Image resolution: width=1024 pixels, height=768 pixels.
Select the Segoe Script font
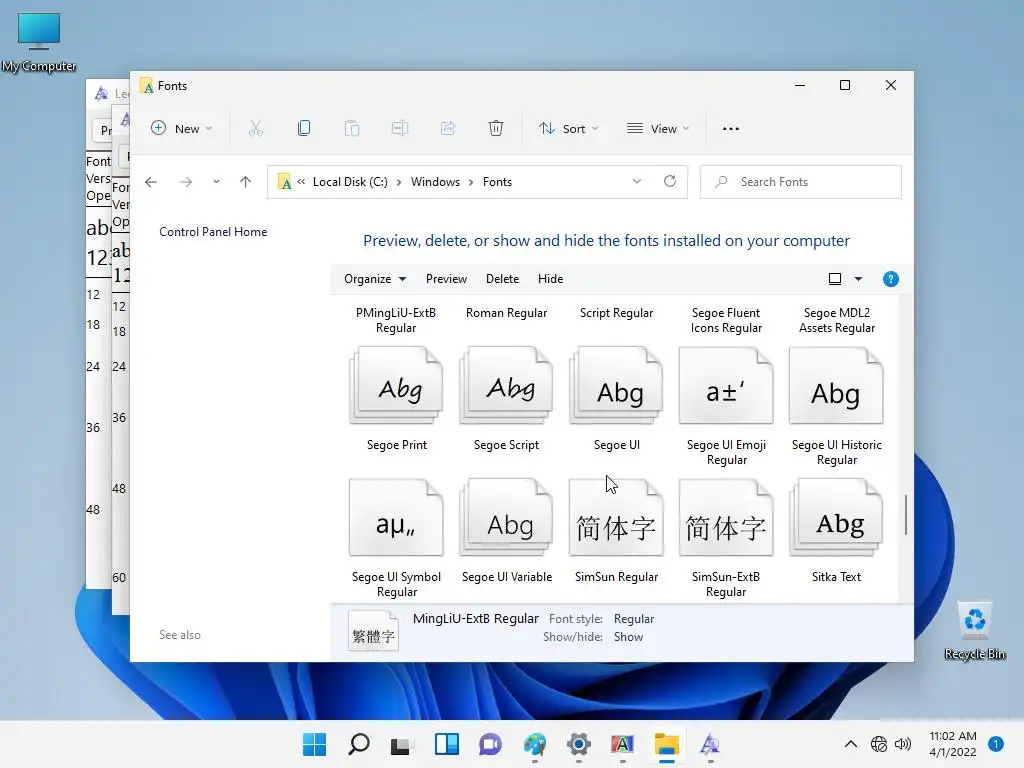click(x=506, y=399)
